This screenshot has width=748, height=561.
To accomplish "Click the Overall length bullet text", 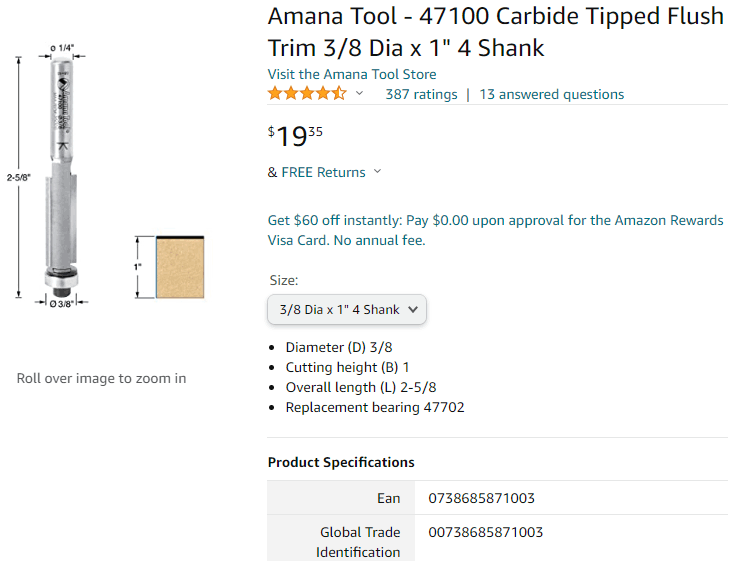I will (x=361, y=387).
